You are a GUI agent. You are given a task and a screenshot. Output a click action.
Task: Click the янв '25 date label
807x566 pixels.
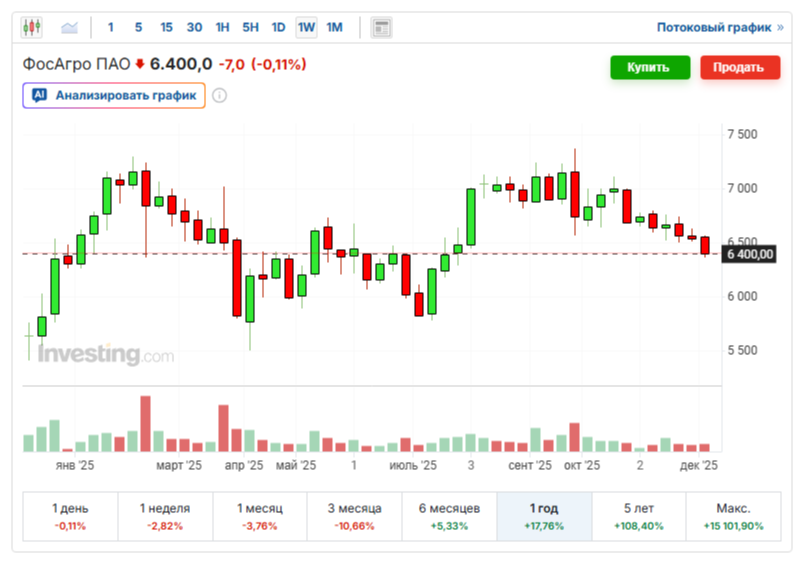pos(75,465)
